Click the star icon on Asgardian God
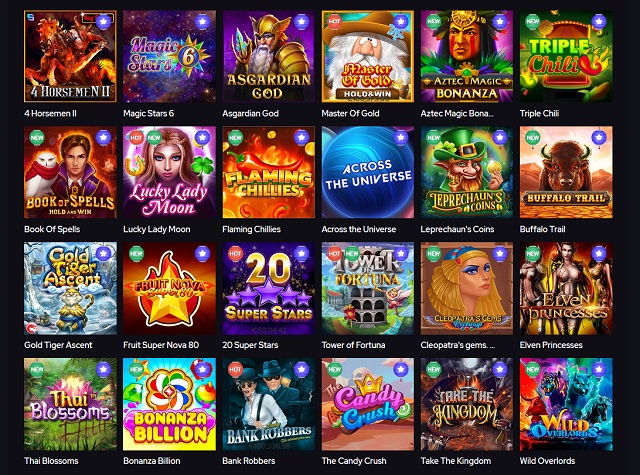 (x=301, y=21)
